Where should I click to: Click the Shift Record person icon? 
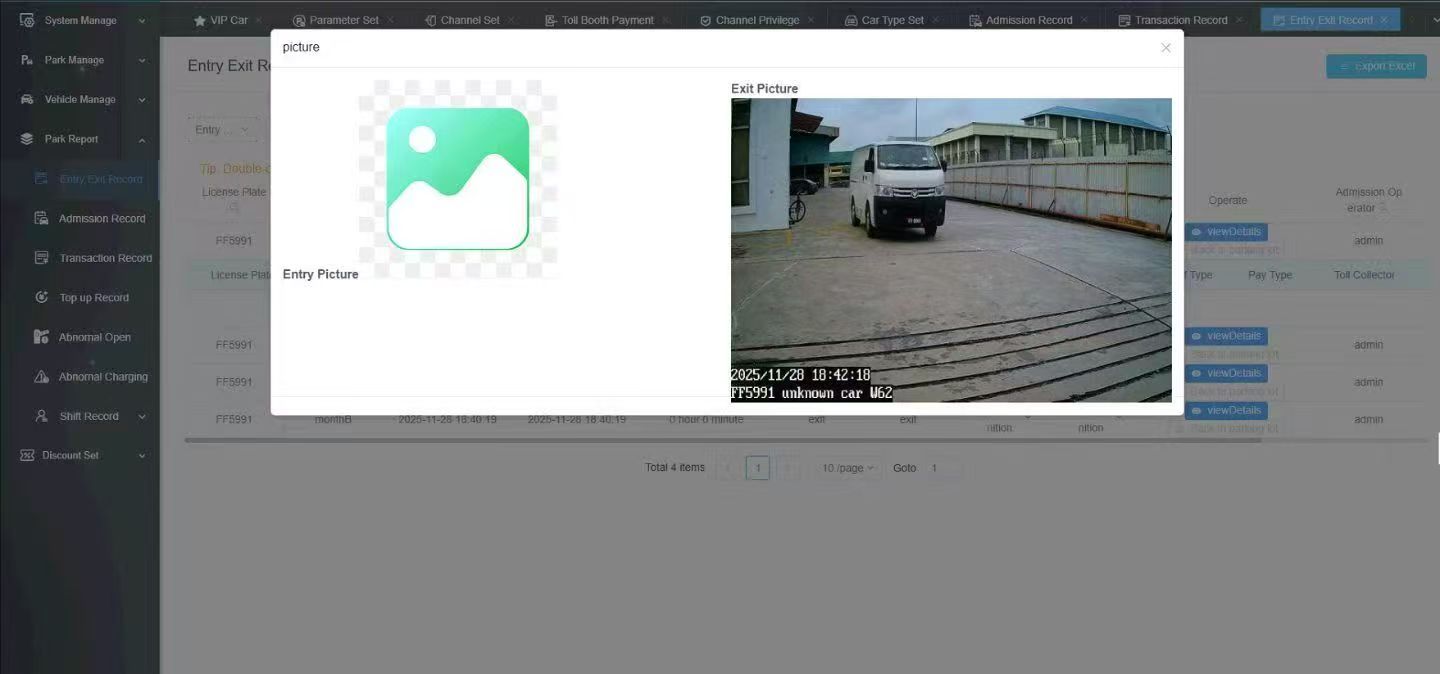(x=41, y=416)
